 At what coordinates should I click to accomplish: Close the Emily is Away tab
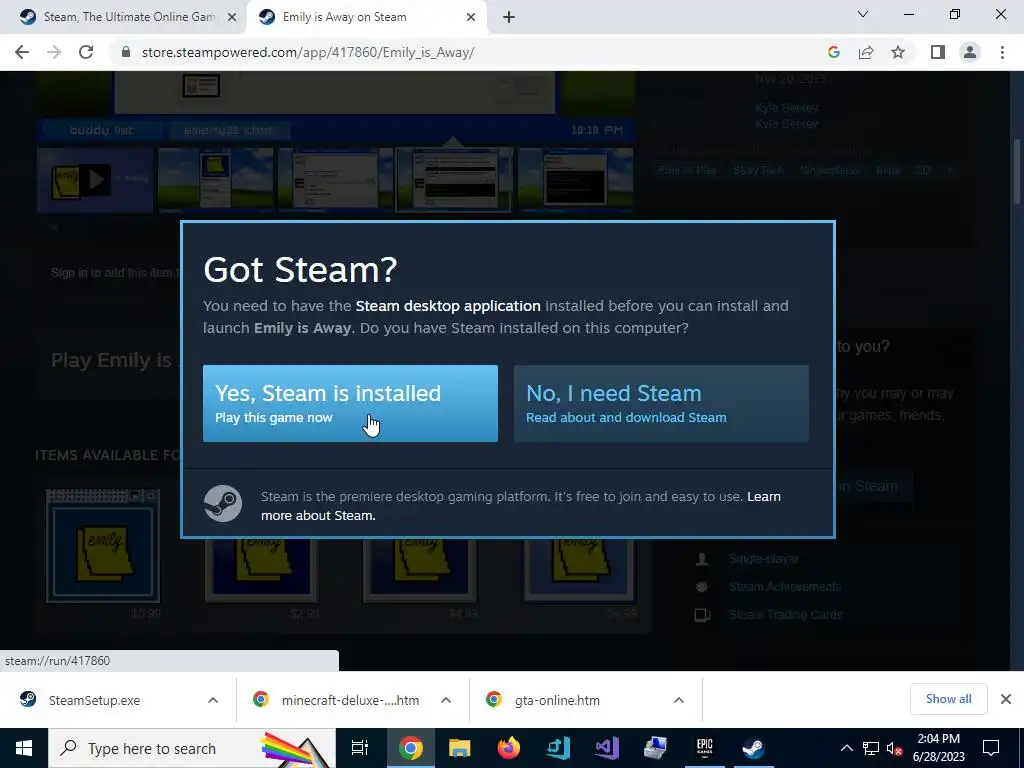click(470, 18)
